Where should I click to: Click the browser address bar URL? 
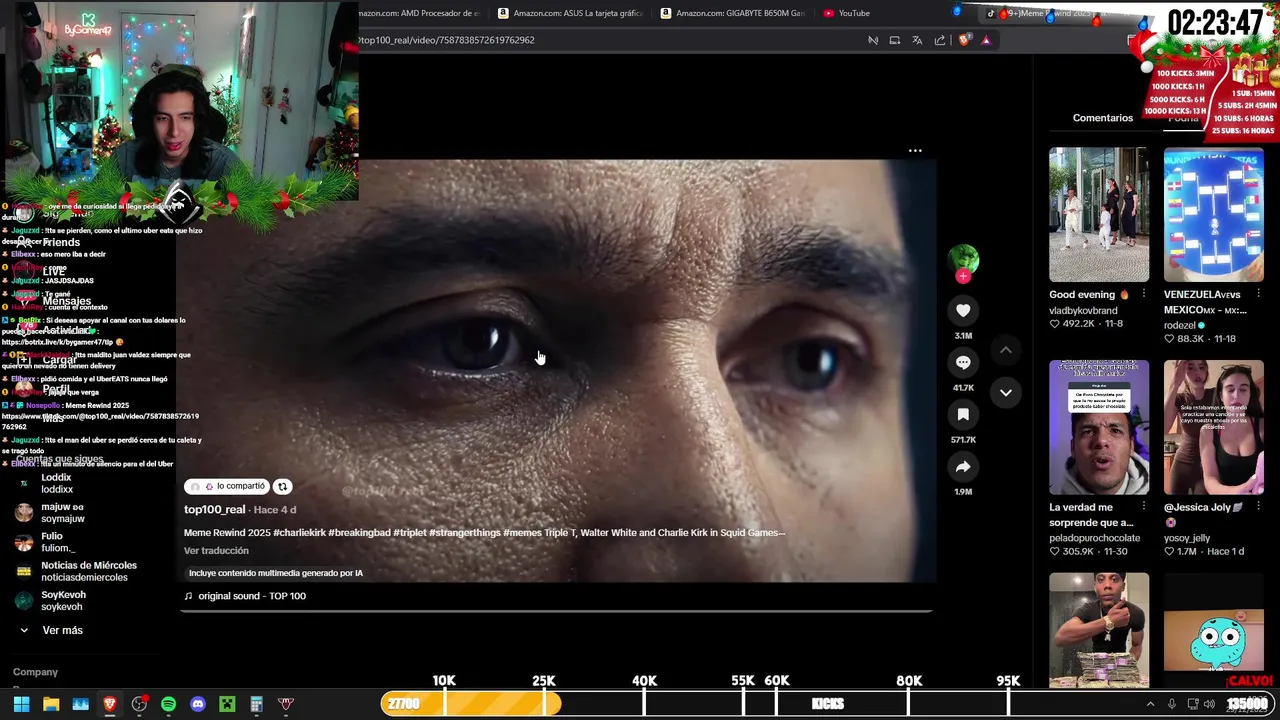click(x=447, y=40)
